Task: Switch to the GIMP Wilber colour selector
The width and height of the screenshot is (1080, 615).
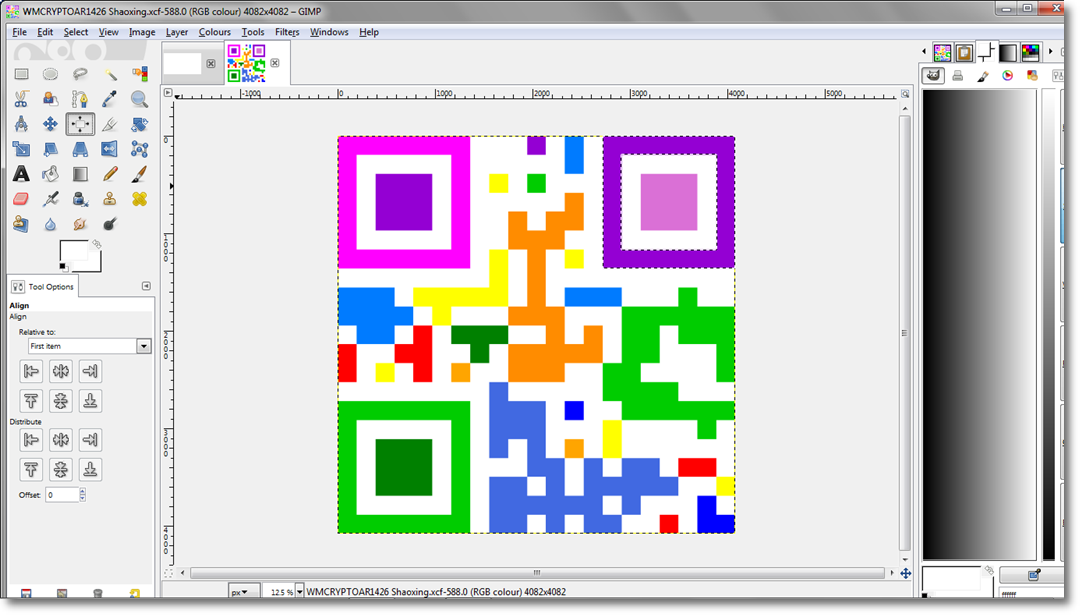Action: [933, 76]
